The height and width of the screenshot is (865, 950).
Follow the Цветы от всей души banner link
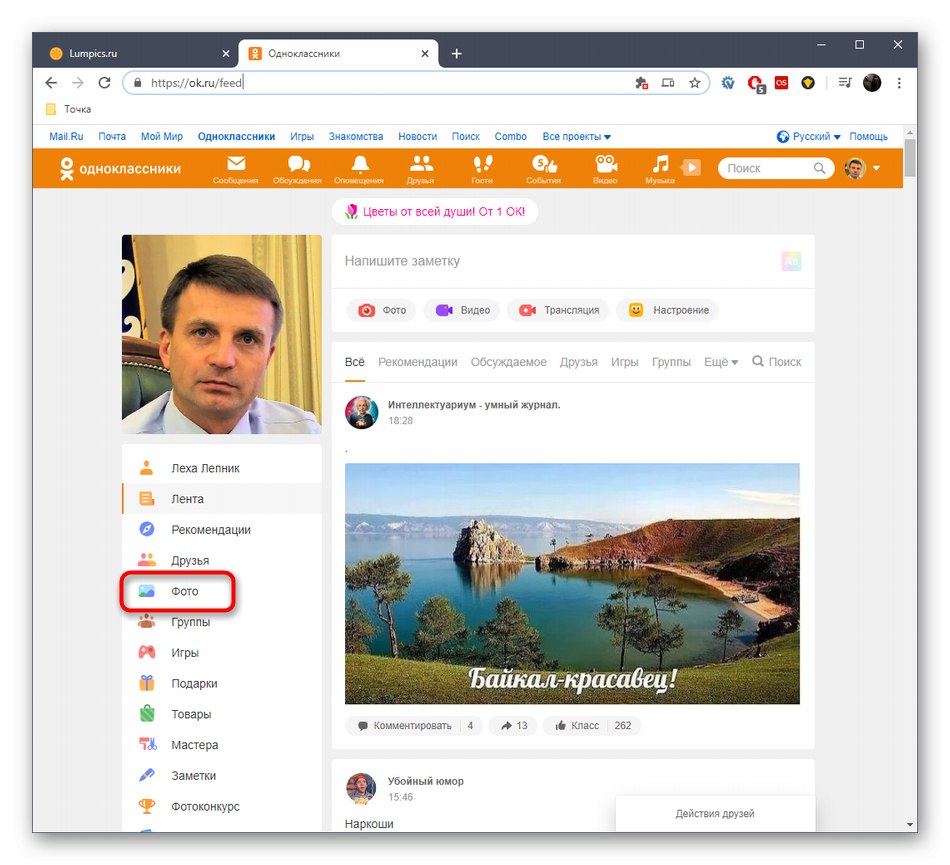(434, 211)
